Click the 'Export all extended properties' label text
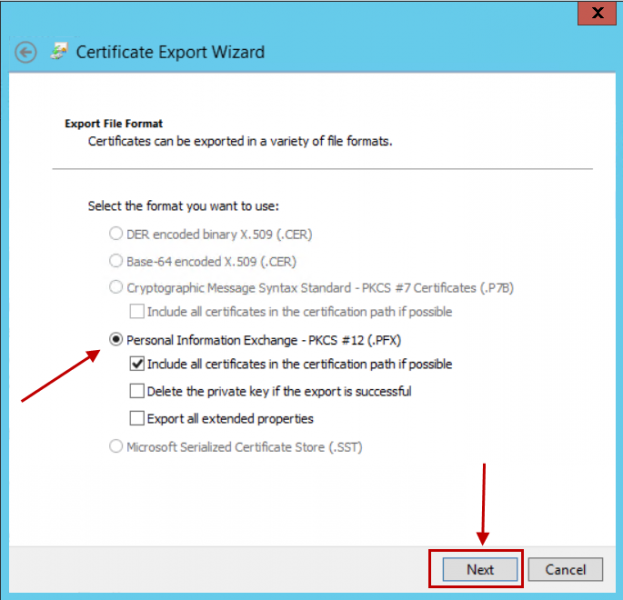Screen dimensions: 623x600 coord(230,418)
